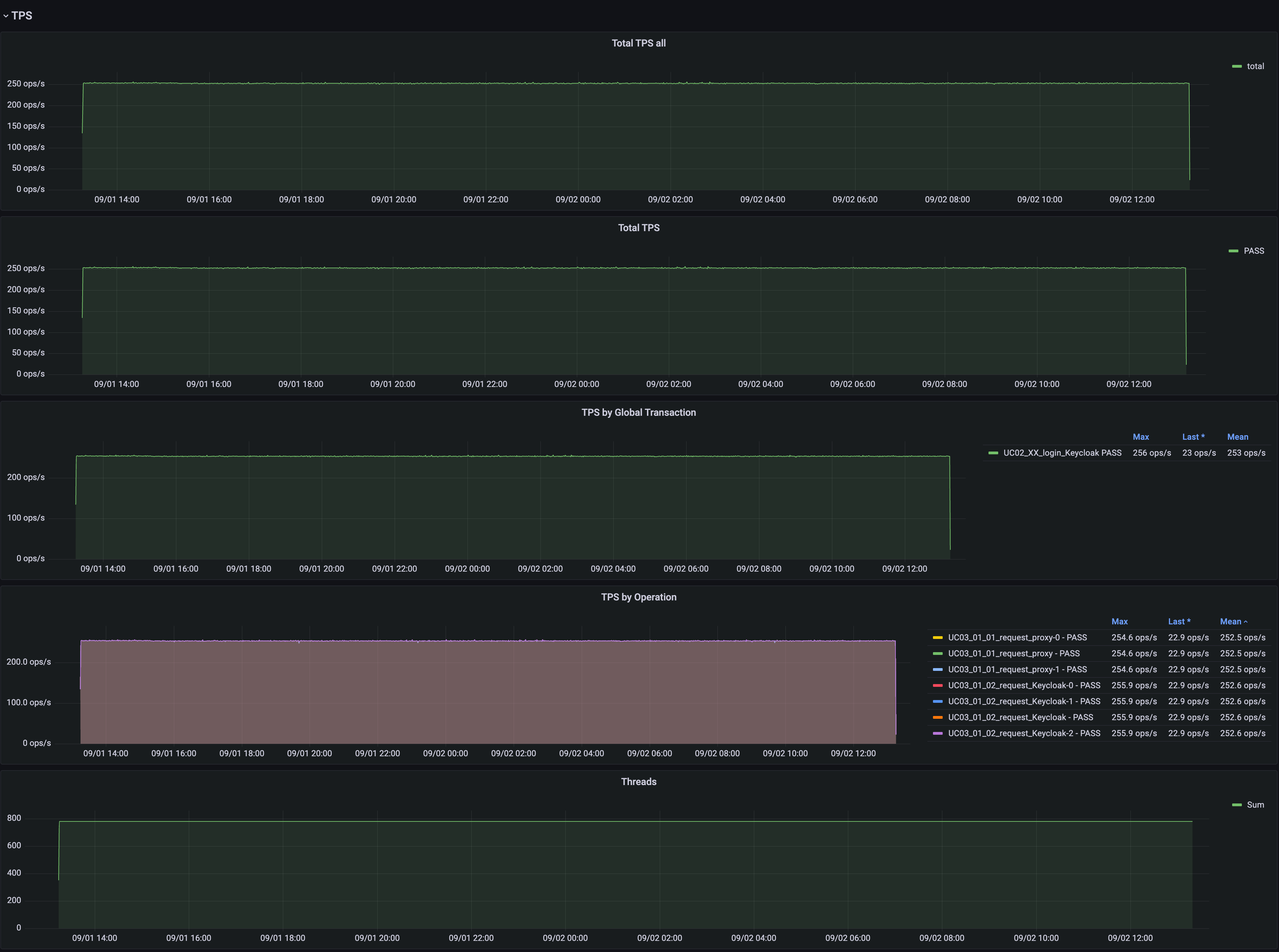
Task: Click '09/01 14:00' tick in Threads chart
Action: 94,937
